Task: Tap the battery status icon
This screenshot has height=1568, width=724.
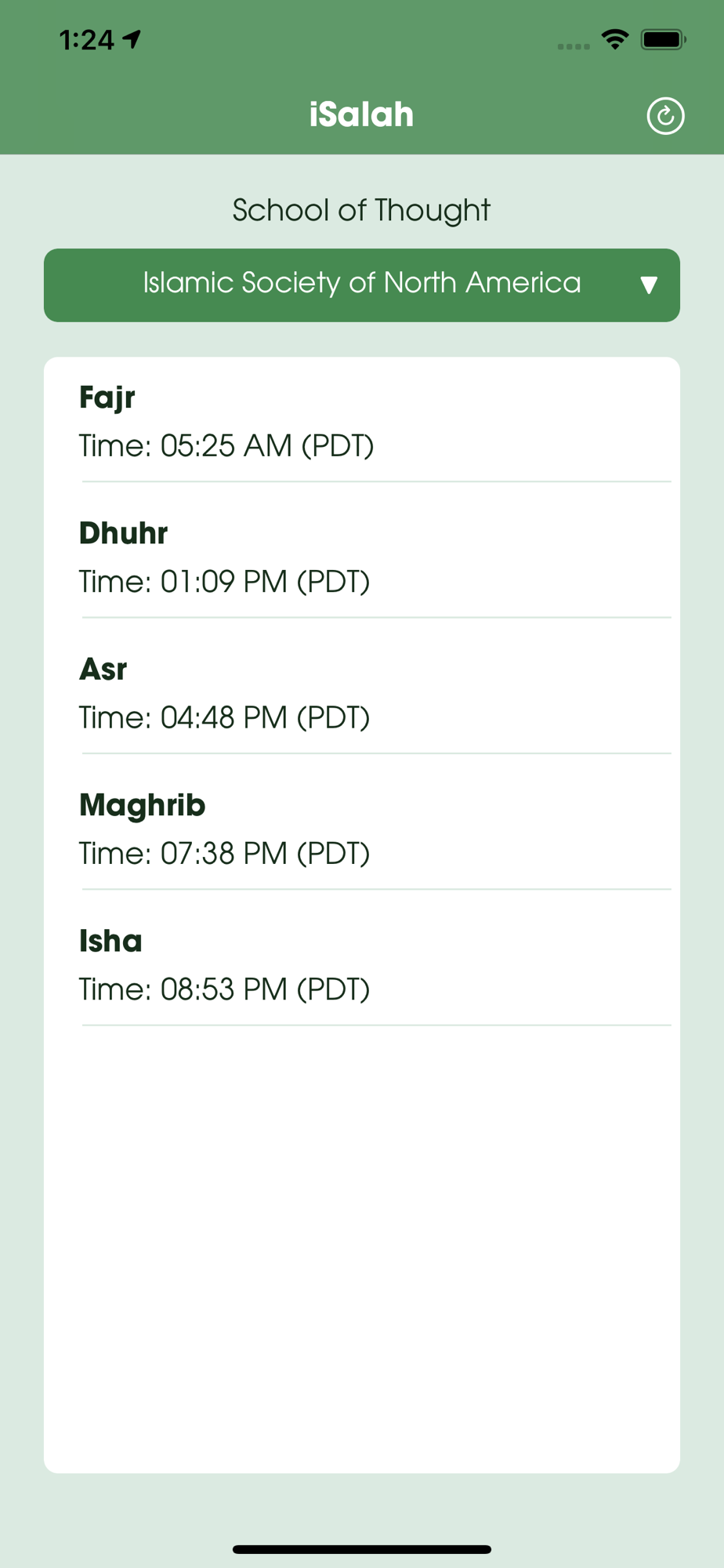Action: 663,39
